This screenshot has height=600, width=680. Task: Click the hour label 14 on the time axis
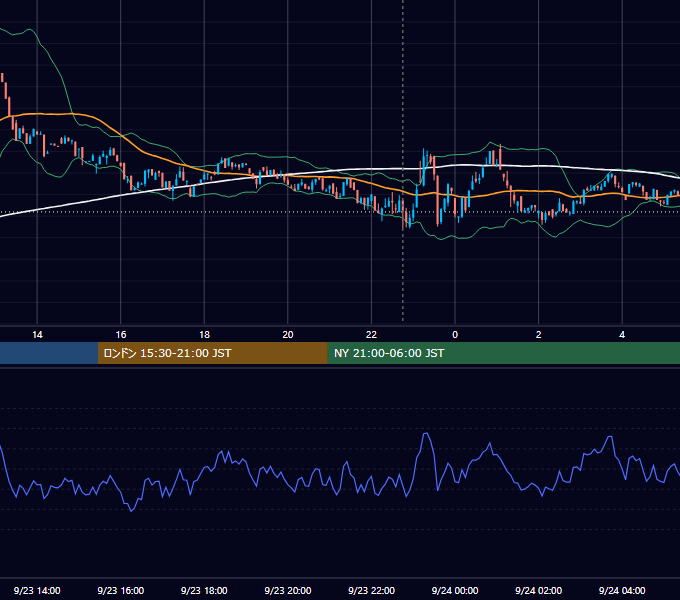click(x=37, y=335)
